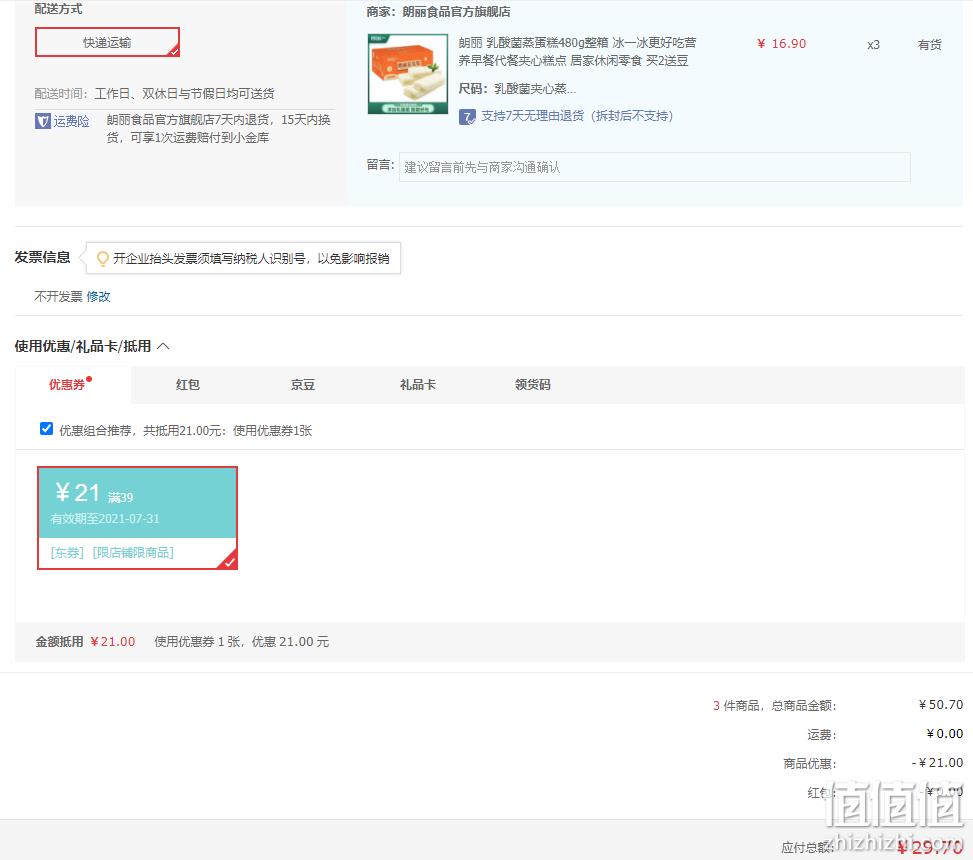Click the [限店铺限商品] coupon label
The width and height of the screenshot is (973, 860).
coord(133,552)
